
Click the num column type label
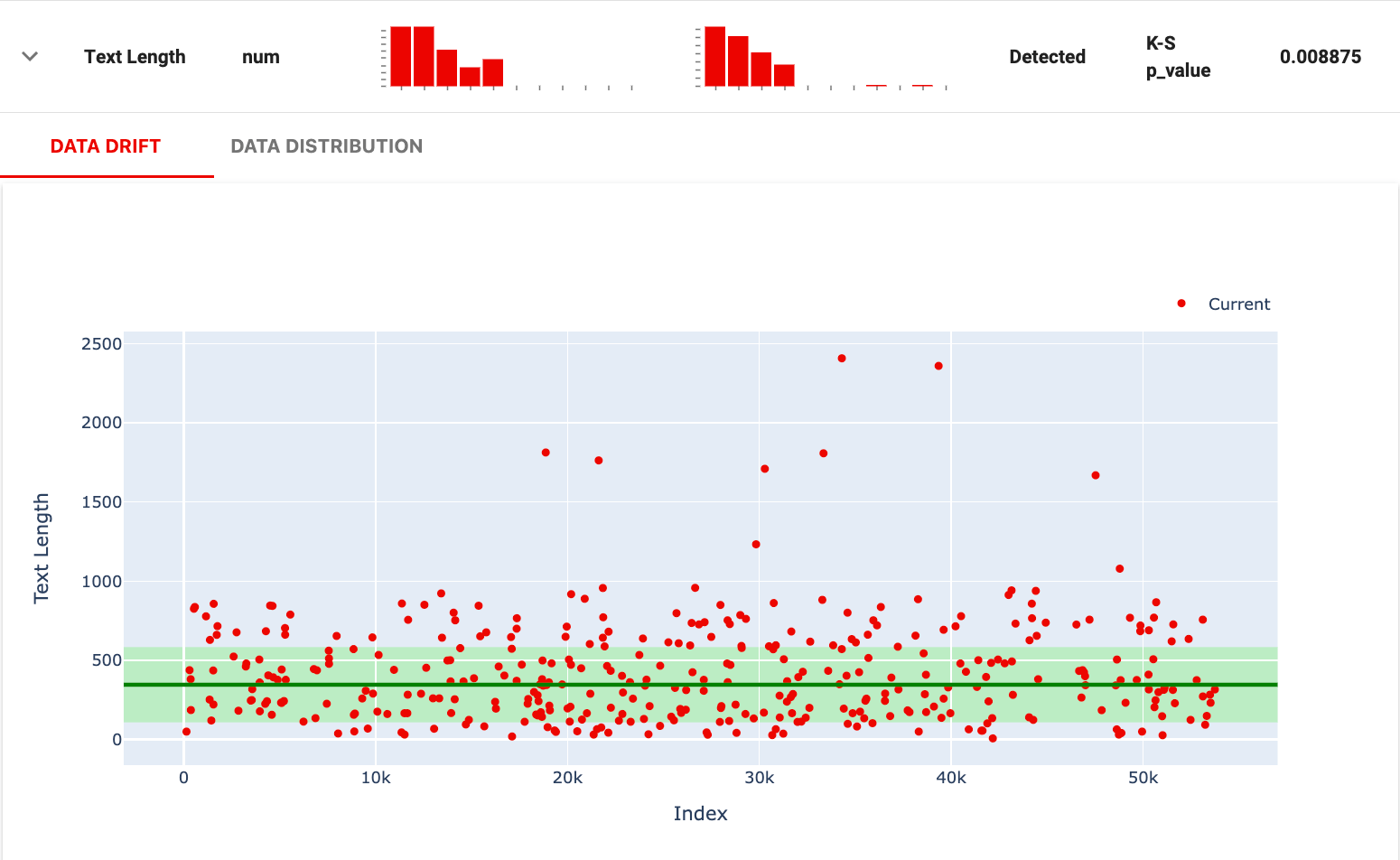click(260, 56)
